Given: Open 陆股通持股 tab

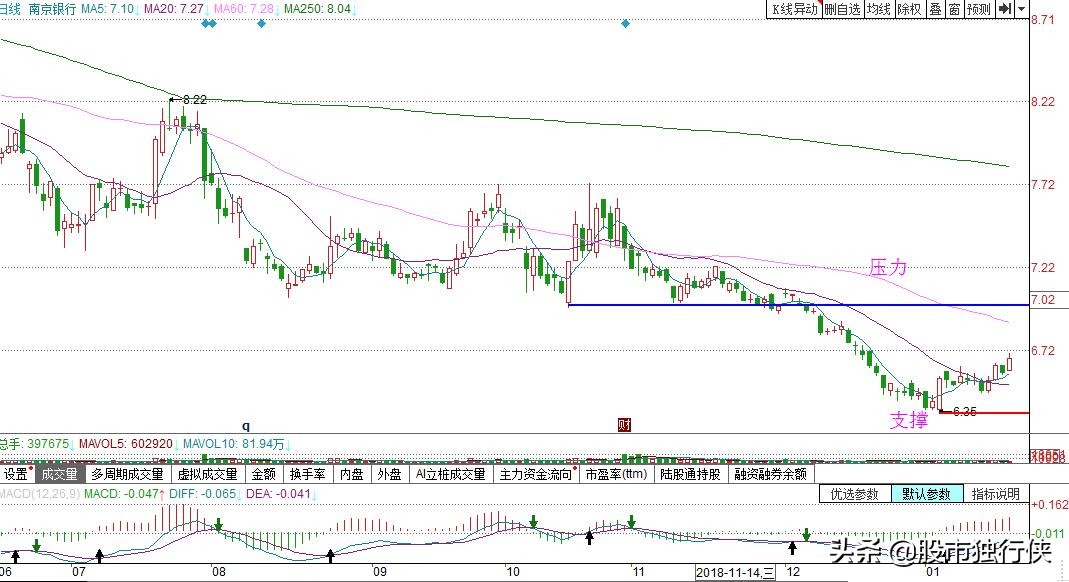Looking at the screenshot, I should [x=691, y=474].
